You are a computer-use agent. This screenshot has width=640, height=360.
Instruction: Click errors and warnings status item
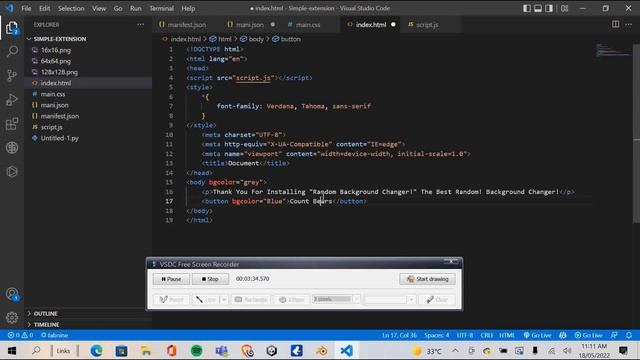coord(20,335)
